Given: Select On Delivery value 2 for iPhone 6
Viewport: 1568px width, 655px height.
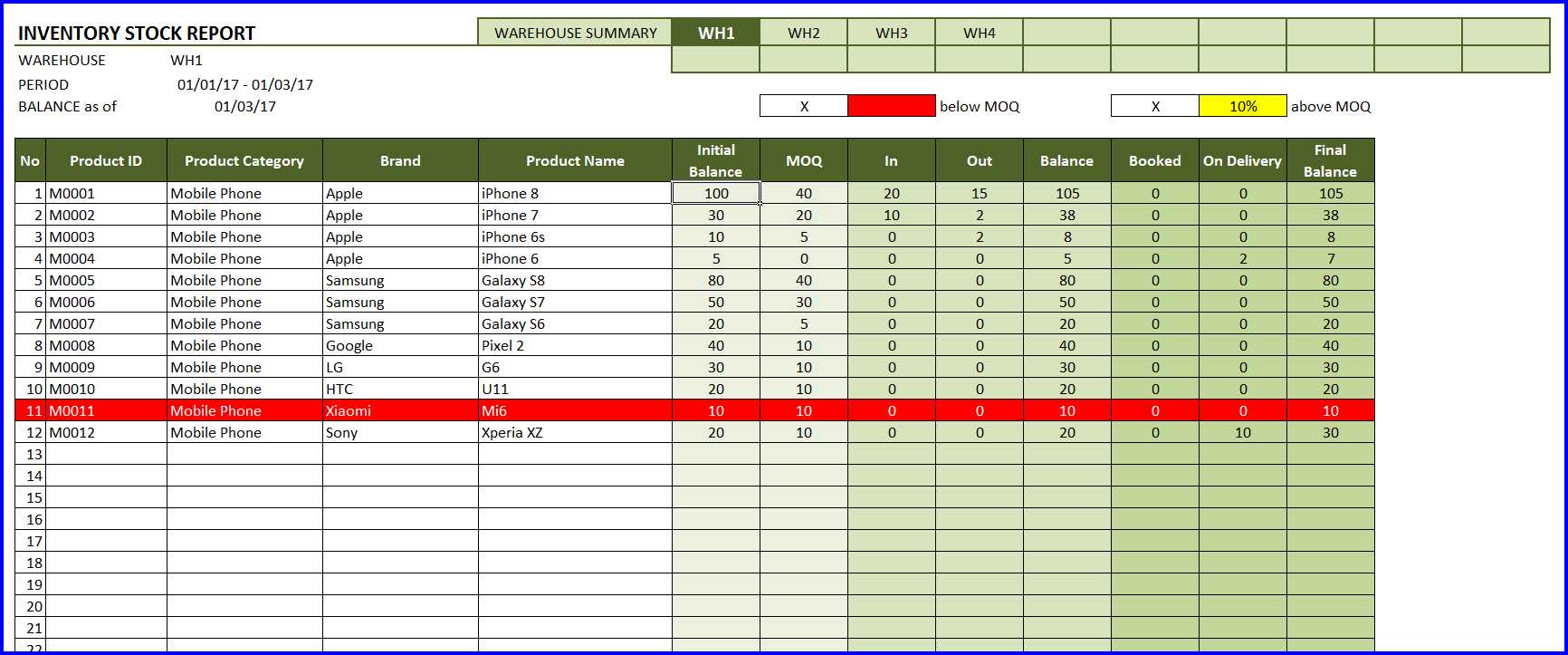Looking at the screenshot, I should pyautogui.click(x=1243, y=258).
